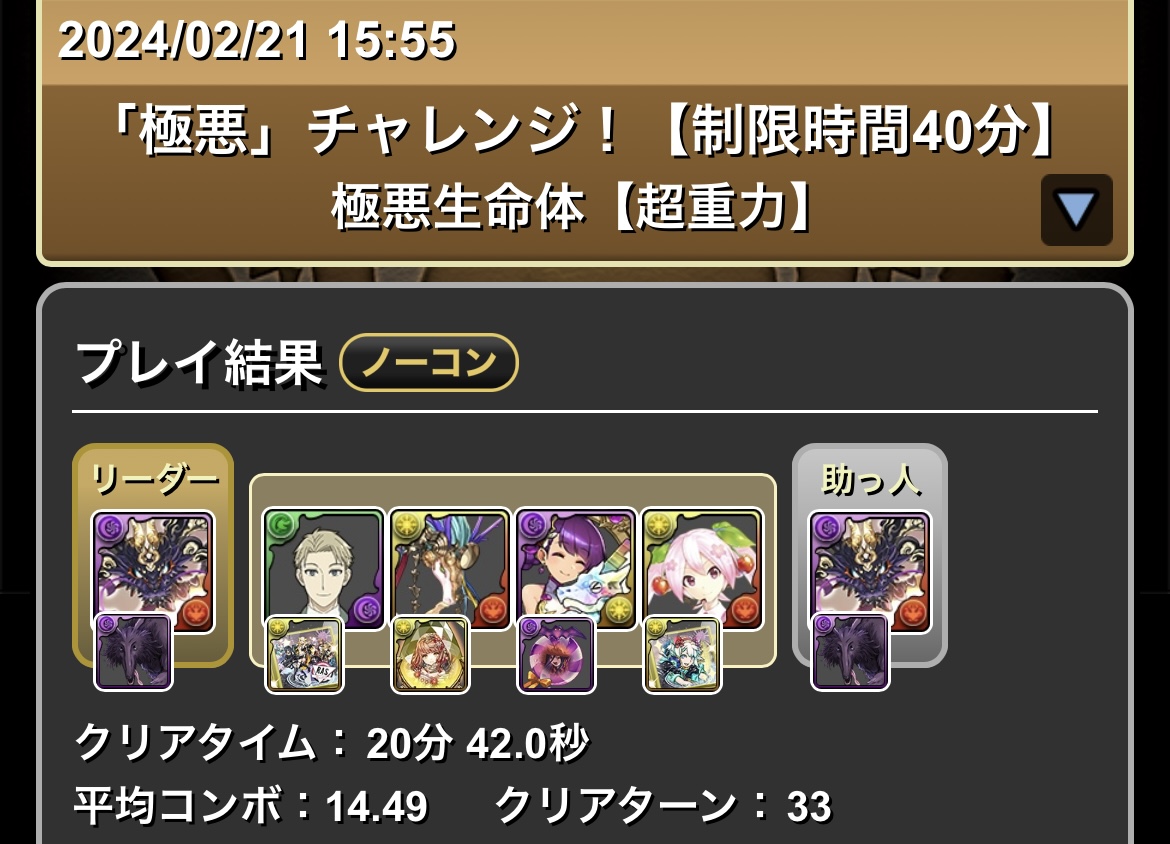Image resolution: width=1170 pixels, height=844 pixels.
Task: Select the purple-haired girl monster icon
Action: pyautogui.click(x=576, y=569)
